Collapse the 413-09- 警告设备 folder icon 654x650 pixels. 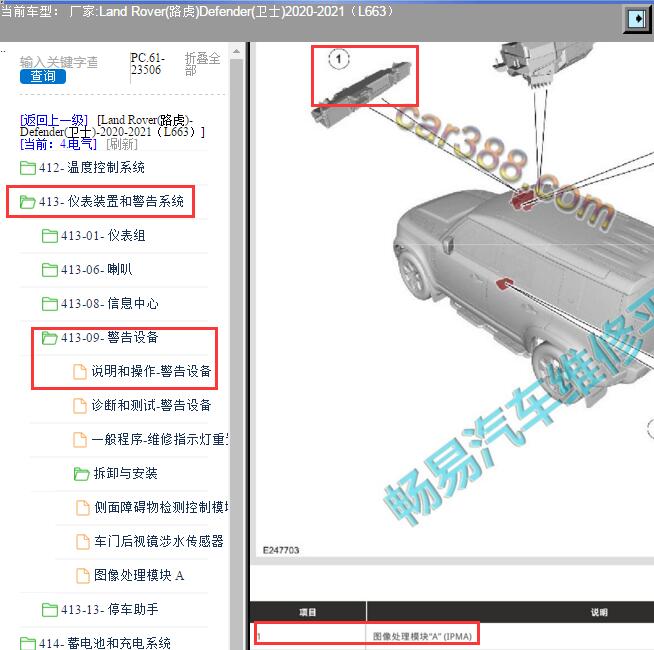[x=50, y=338]
